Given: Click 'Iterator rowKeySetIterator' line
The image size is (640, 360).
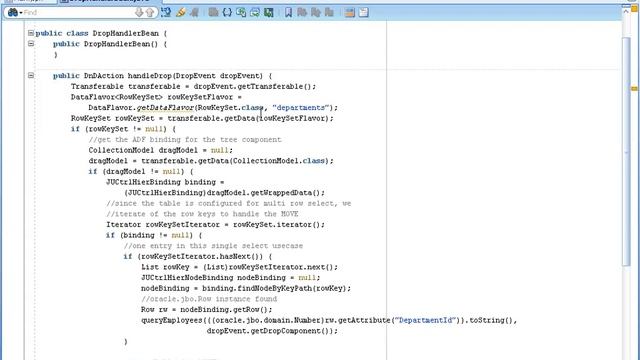Looking at the screenshot, I should click(x=216, y=224).
